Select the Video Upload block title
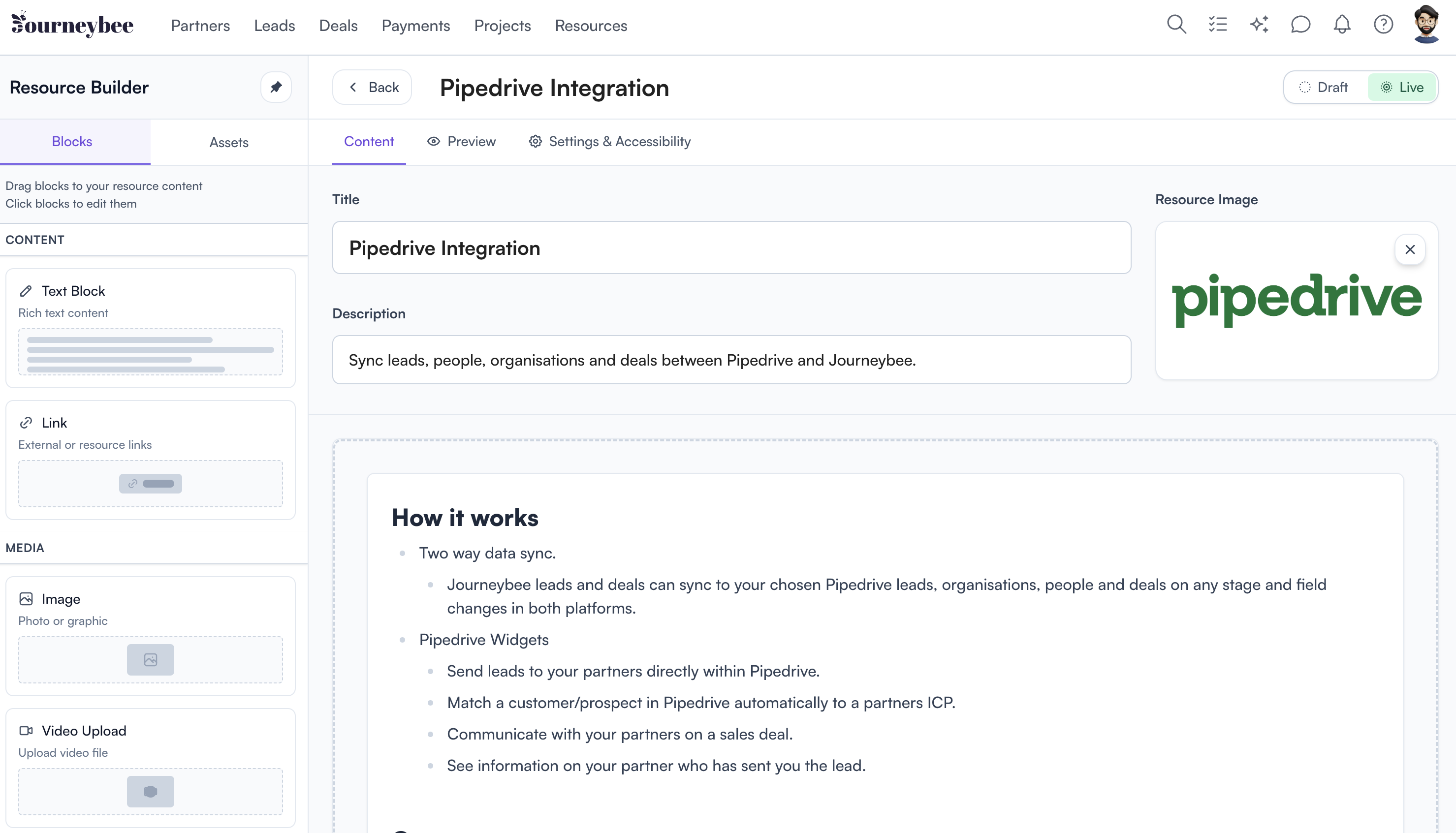The height and width of the screenshot is (833, 1456). coord(84,731)
